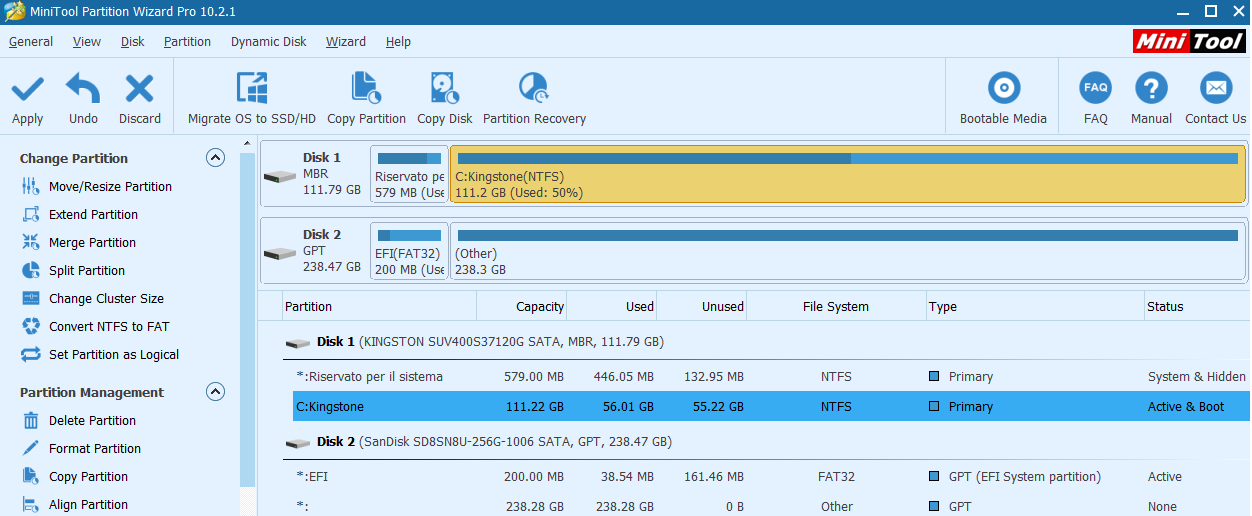Open the View menu

click(x=87, y=42)
